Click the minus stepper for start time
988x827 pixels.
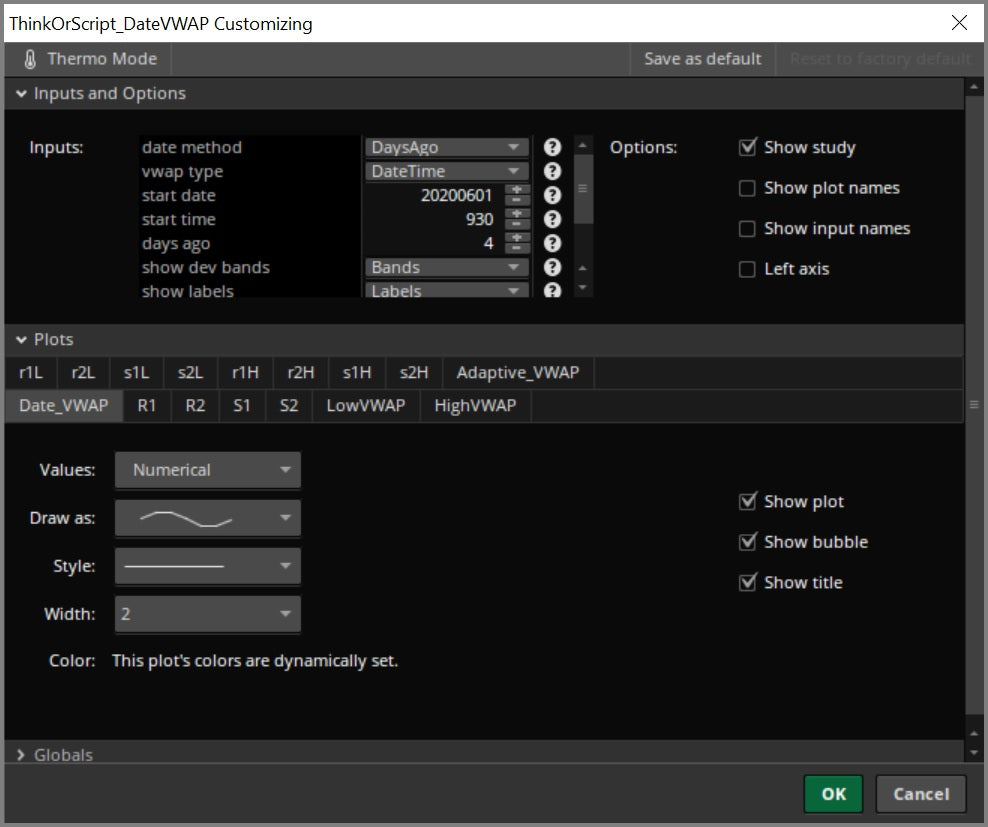coord(517,224)
